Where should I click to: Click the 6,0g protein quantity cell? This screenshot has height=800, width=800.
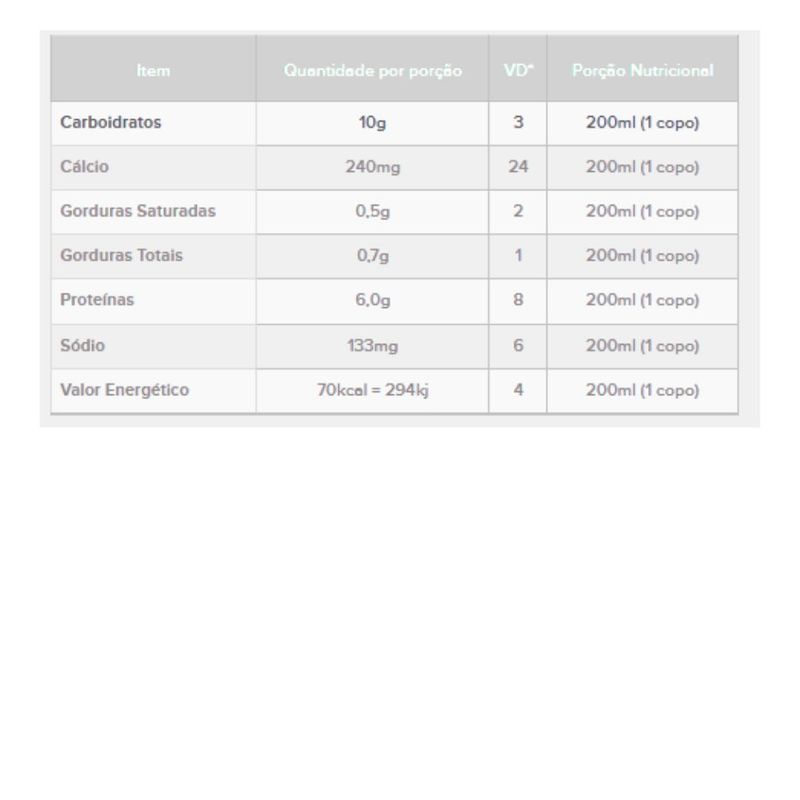click(x=372, y=300)
